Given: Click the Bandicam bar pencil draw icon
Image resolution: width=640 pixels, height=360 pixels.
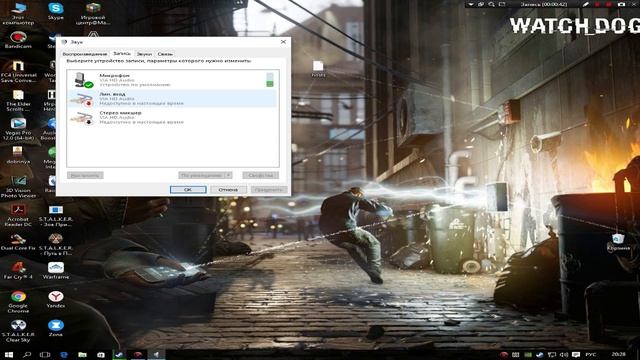Looking at the screenshot, I should pos(586,4).
